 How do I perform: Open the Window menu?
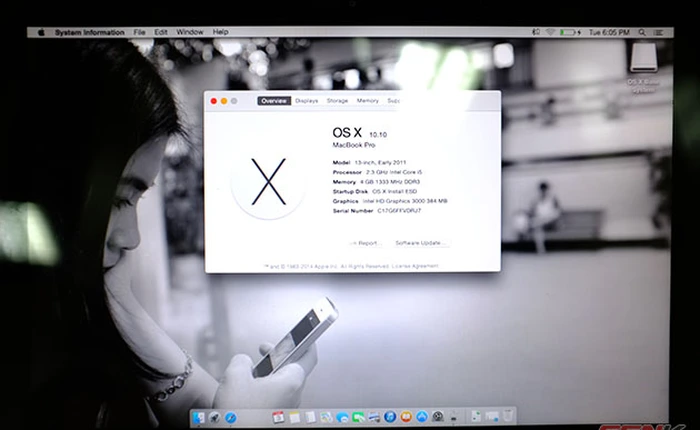(x=190, y=32)
